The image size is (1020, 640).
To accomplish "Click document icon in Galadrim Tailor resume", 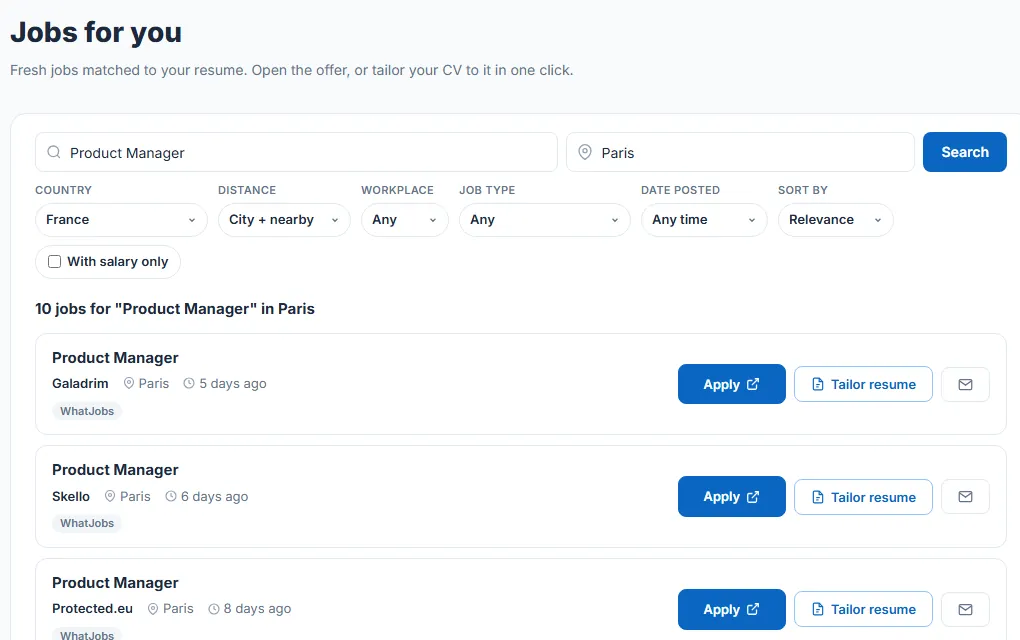I will pos(818,384).
